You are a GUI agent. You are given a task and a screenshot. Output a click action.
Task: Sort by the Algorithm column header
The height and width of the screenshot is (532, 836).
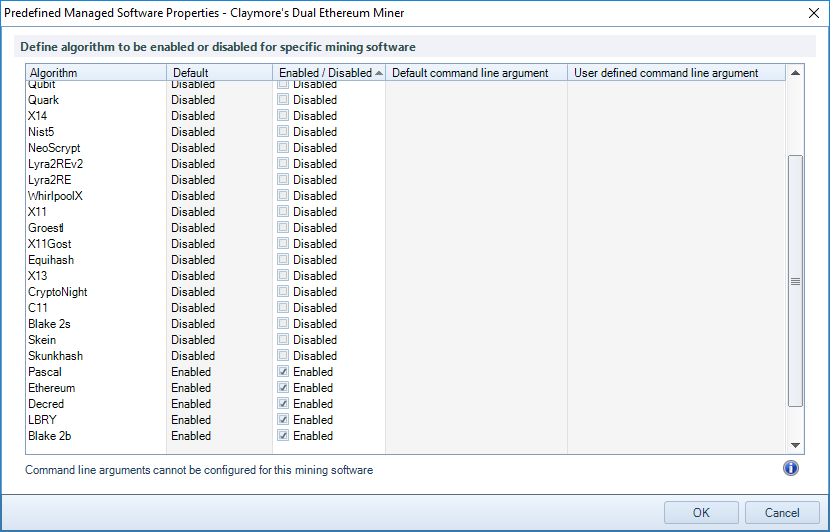(x=96, y=73)
